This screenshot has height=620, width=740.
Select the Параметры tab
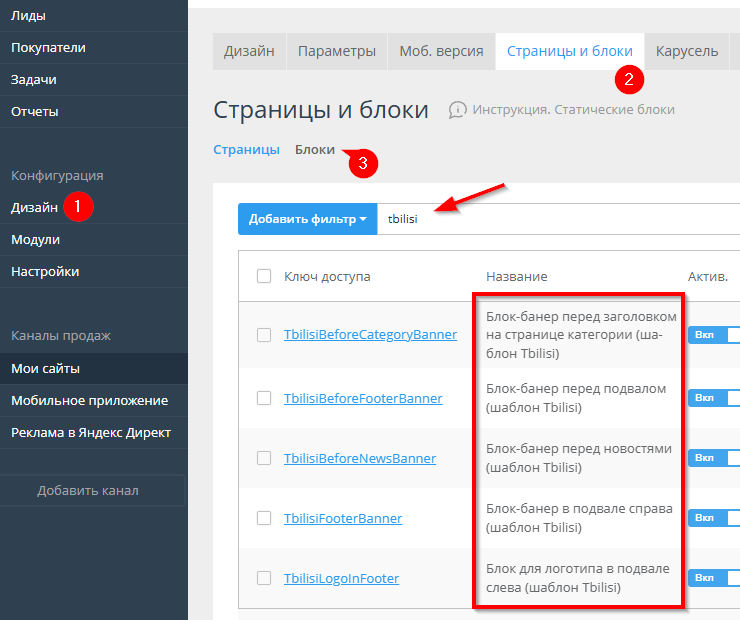pos(336,51)
